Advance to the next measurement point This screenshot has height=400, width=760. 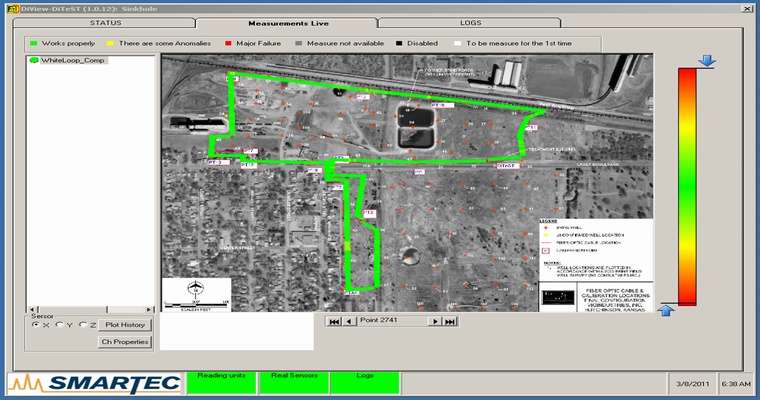pyautogui.click(x=435, y=321)
